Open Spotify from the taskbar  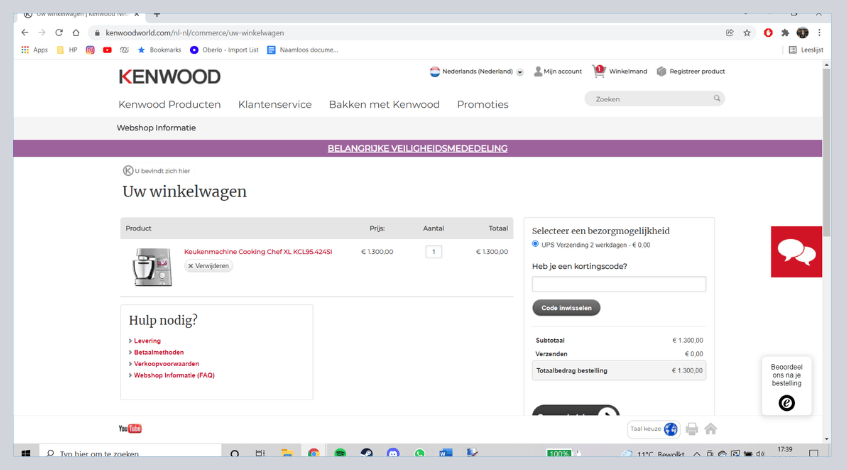tap(340, 453)
